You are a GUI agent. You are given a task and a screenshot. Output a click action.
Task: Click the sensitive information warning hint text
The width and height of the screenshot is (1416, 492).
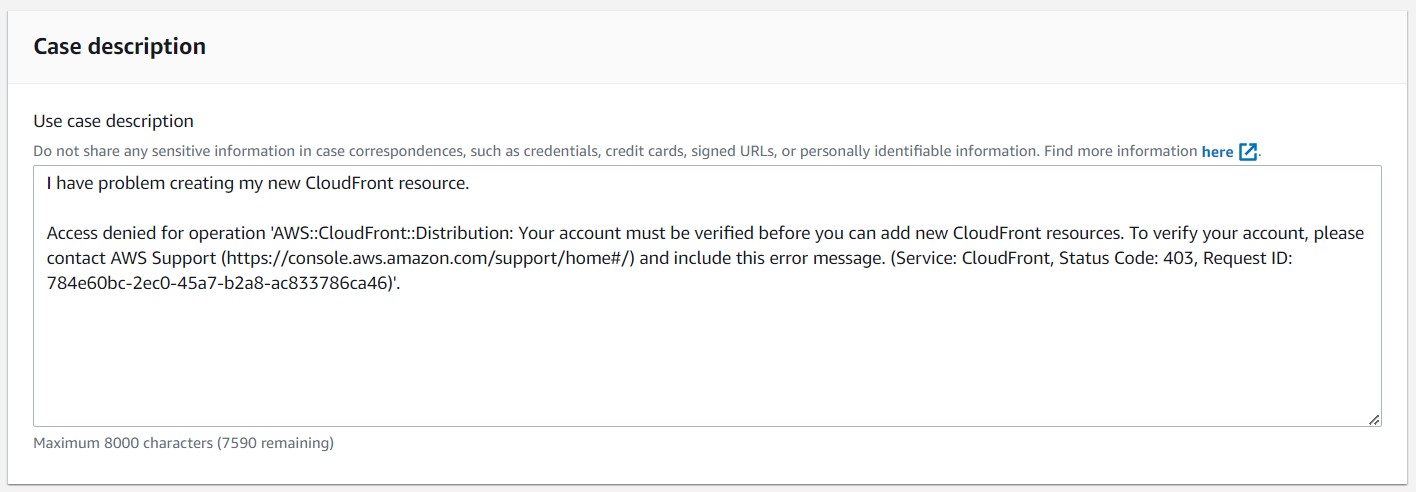616,152
